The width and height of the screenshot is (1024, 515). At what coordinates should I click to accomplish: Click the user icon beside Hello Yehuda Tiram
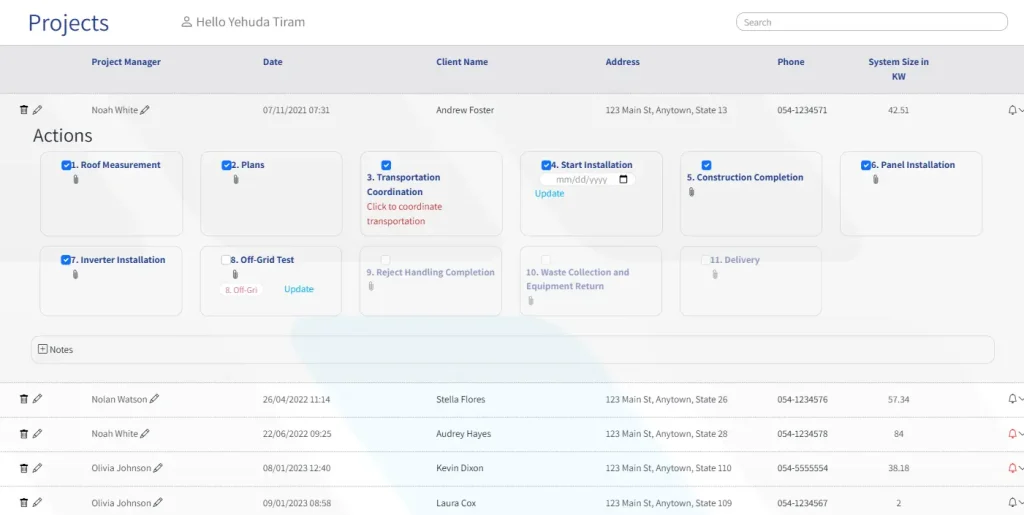pos(187,22)
